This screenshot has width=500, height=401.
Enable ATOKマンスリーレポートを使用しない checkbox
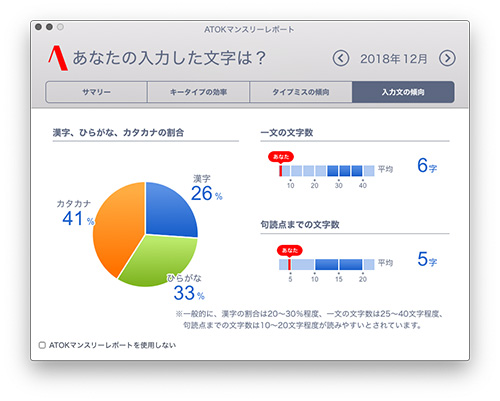coord(42,345)
